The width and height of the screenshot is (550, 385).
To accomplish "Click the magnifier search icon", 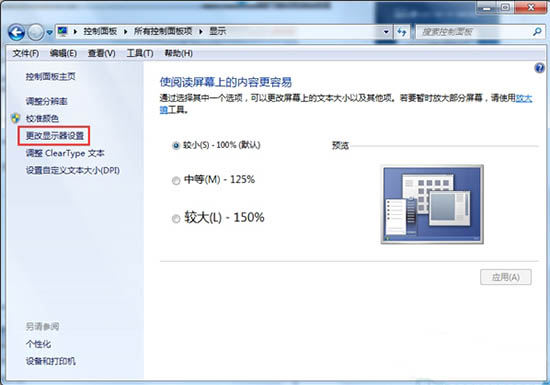I will click(537, 32).
